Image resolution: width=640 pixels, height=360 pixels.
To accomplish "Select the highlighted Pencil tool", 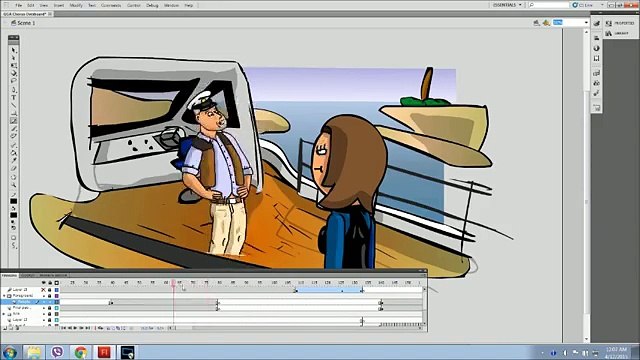I will pos(13,121).
